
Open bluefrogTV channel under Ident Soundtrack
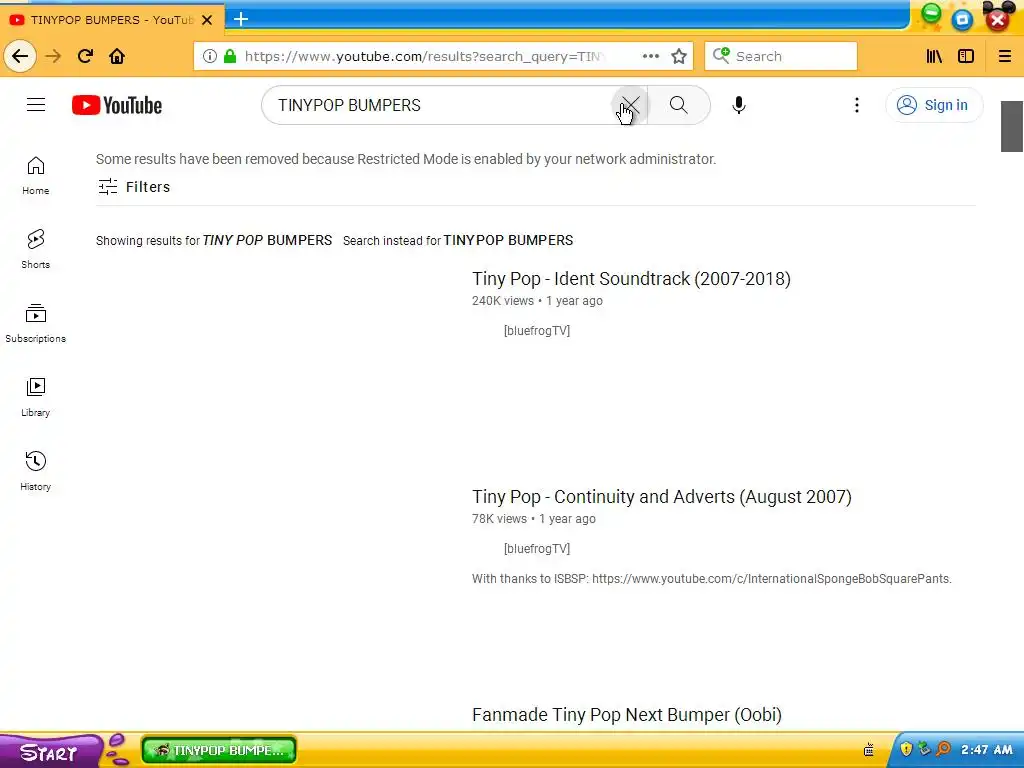(x=537, y=330)
